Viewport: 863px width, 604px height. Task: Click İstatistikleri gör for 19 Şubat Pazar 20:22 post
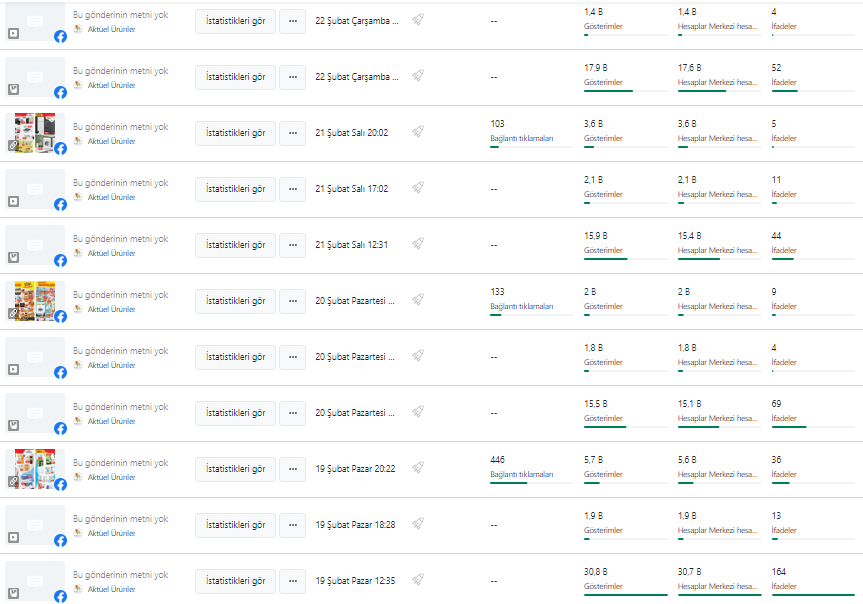coord(236,469)
